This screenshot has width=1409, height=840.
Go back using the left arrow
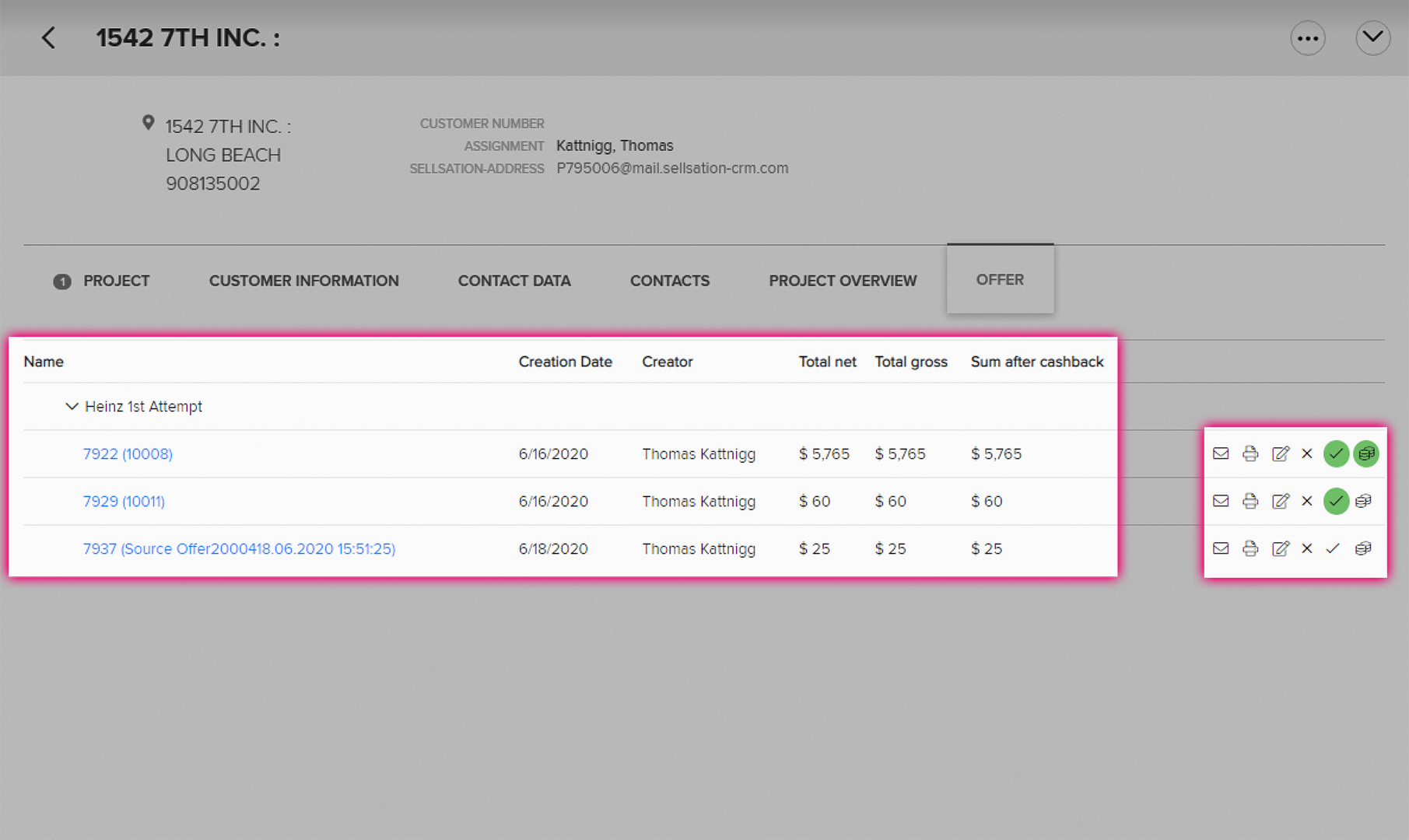click(x=49, y=37)
